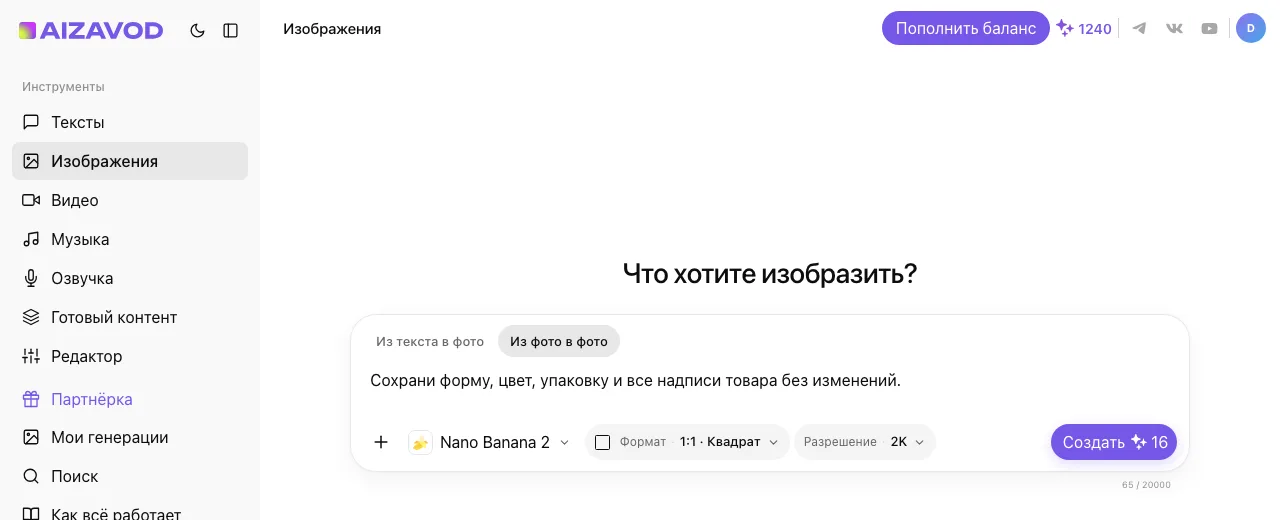The width and height of the screenshot is (1280, 520).
Task: Open Видео tool in sidebar
Action: tap(130, 200)
